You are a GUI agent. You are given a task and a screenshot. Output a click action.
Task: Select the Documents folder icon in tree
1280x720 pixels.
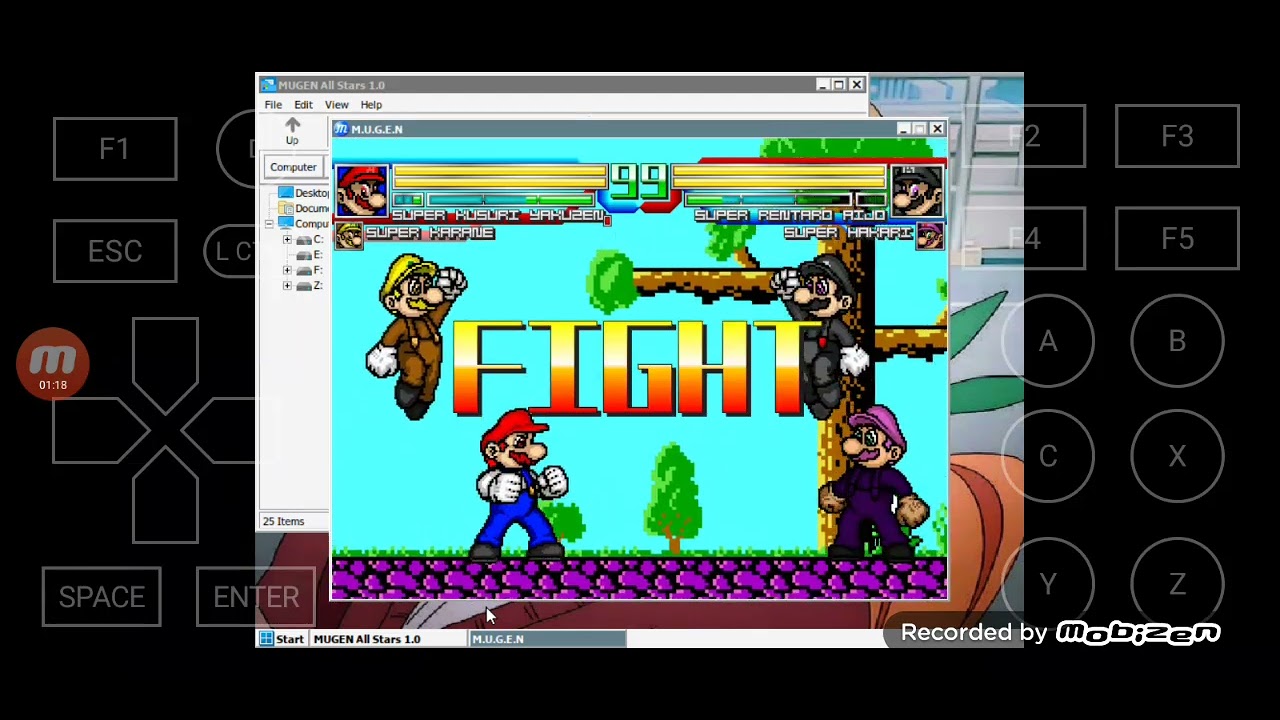286,208
